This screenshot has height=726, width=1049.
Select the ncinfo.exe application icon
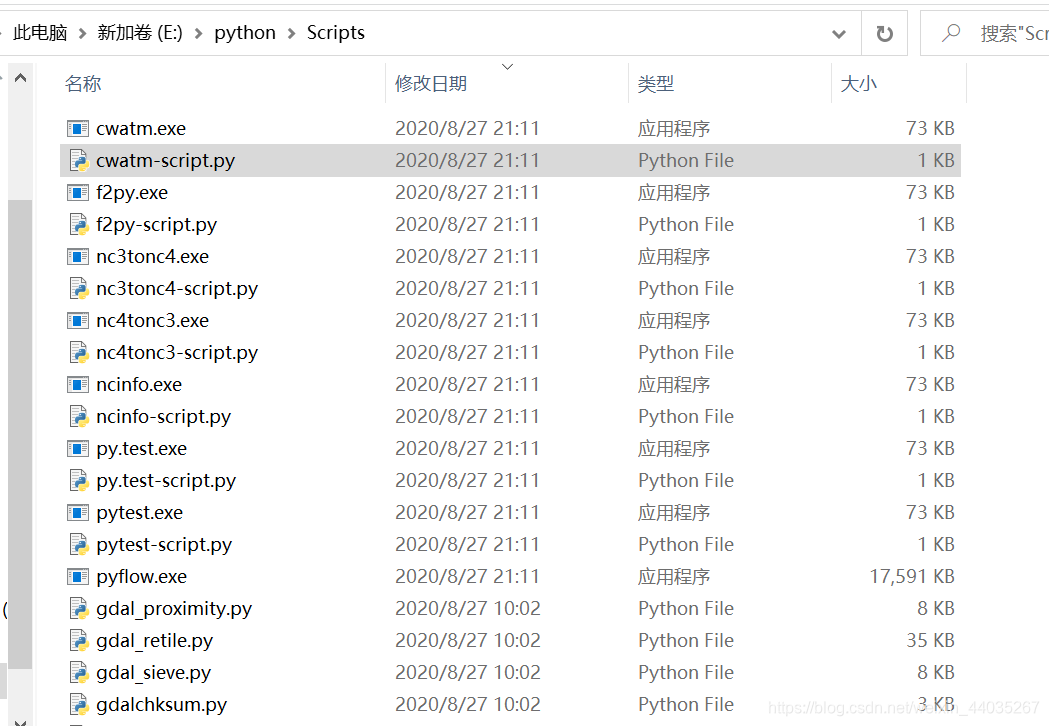77,384
